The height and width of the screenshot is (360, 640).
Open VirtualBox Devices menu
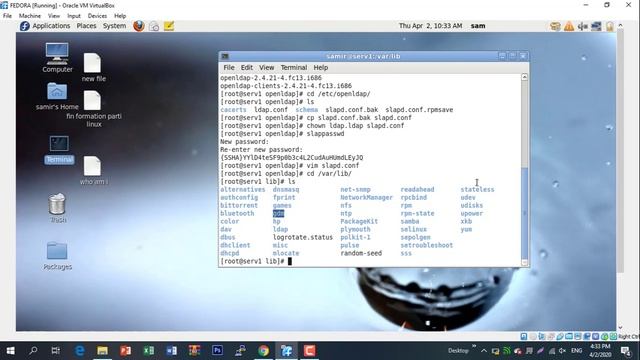(x=97, y=16)
